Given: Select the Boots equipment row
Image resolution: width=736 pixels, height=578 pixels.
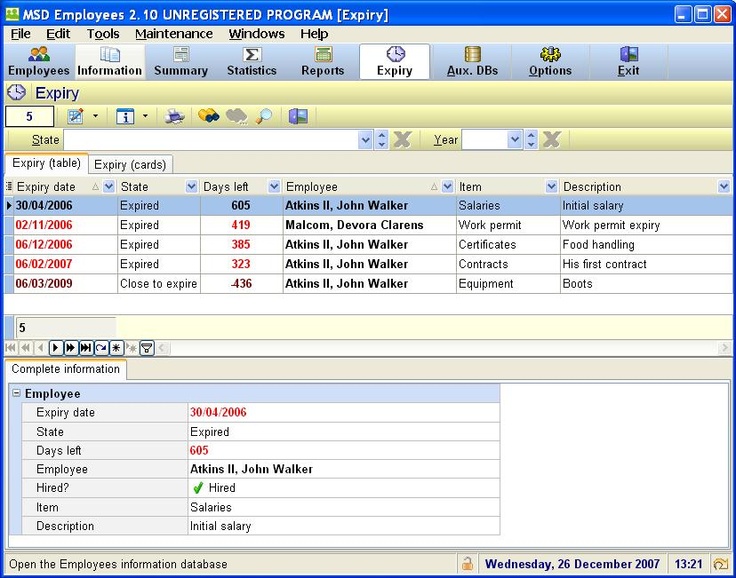Looking at the screenshot, I should pos(368,284).
